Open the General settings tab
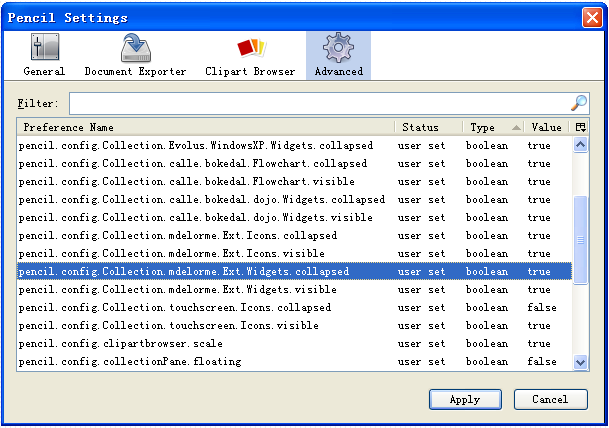The width and height of the screenshot is (609, 428). pos(44,55)
